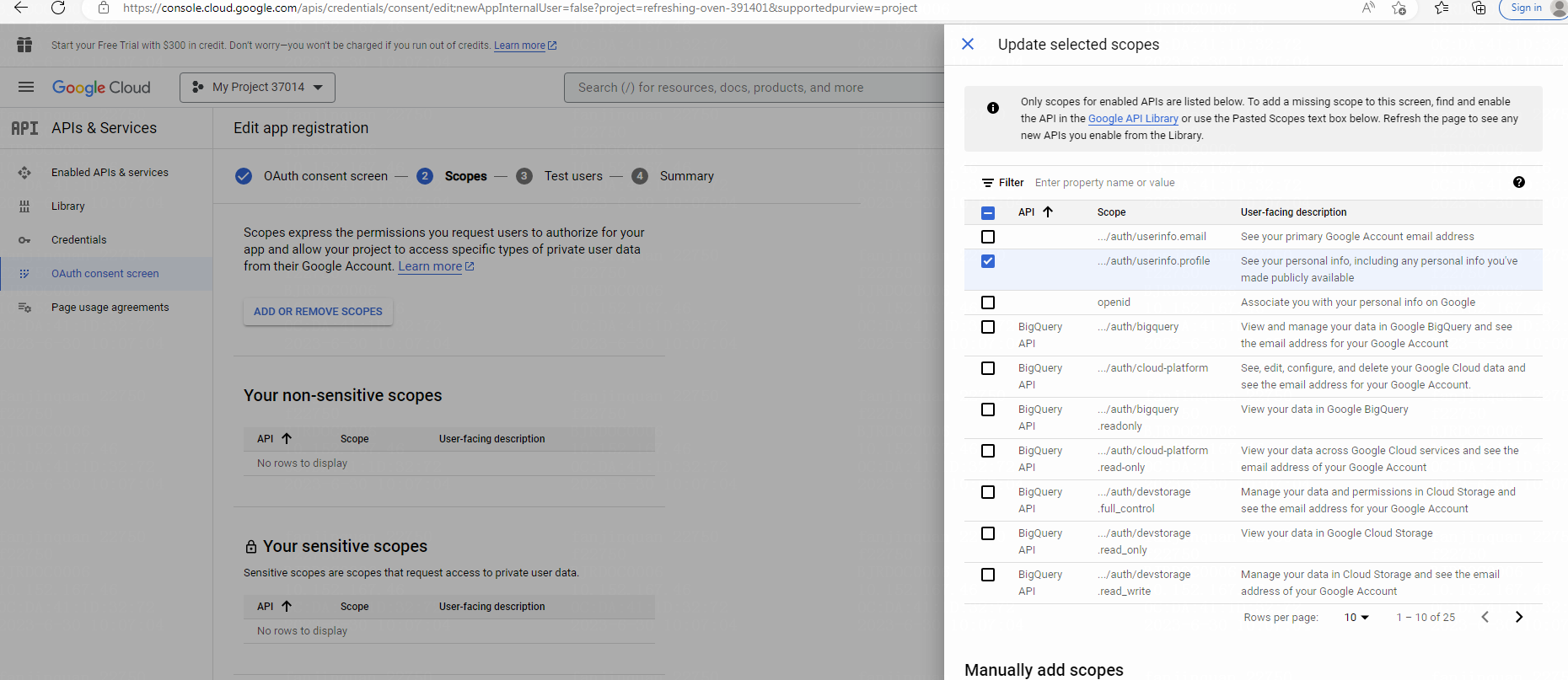Add page to favorites star icon

1399,8
